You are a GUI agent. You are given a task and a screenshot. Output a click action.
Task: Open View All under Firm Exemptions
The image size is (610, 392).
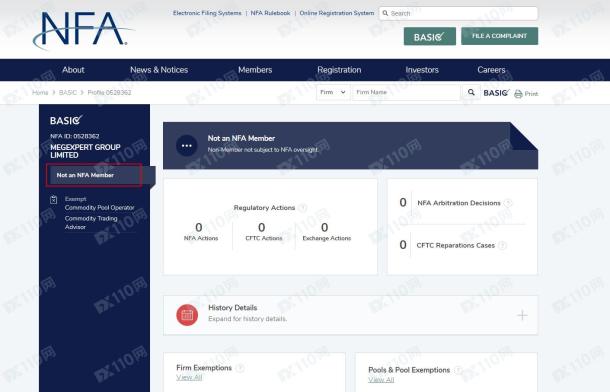coord(189,377)
